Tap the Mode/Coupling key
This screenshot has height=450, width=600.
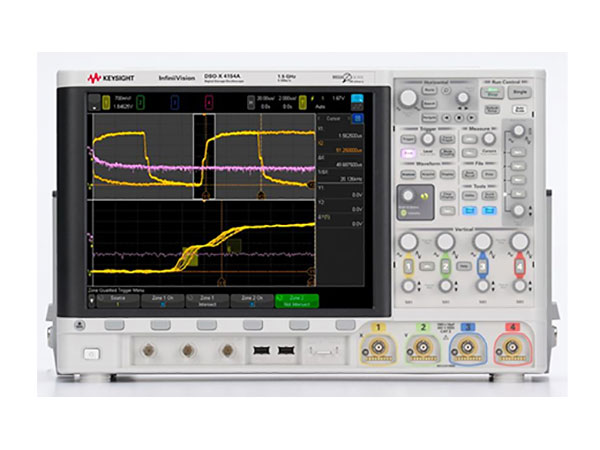click(x=447, y=153)
